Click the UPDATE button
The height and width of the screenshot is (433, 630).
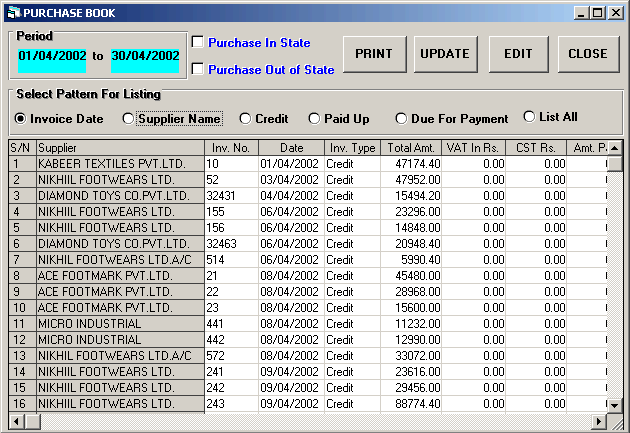click(446, 54)
